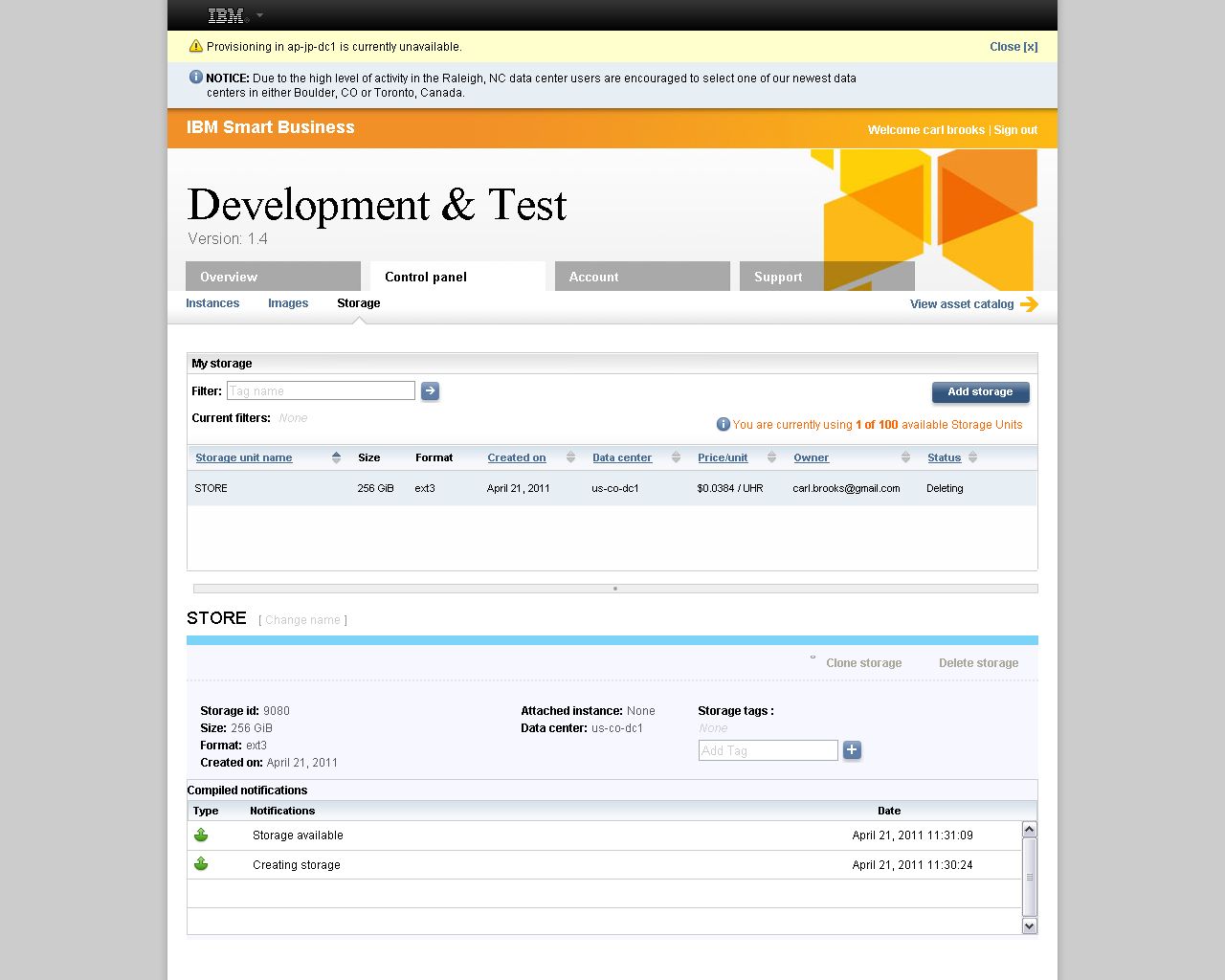The height and width of the screenshot is (980, 1225).
Task: Select the Storage available notification row
Action: [605, 835]
